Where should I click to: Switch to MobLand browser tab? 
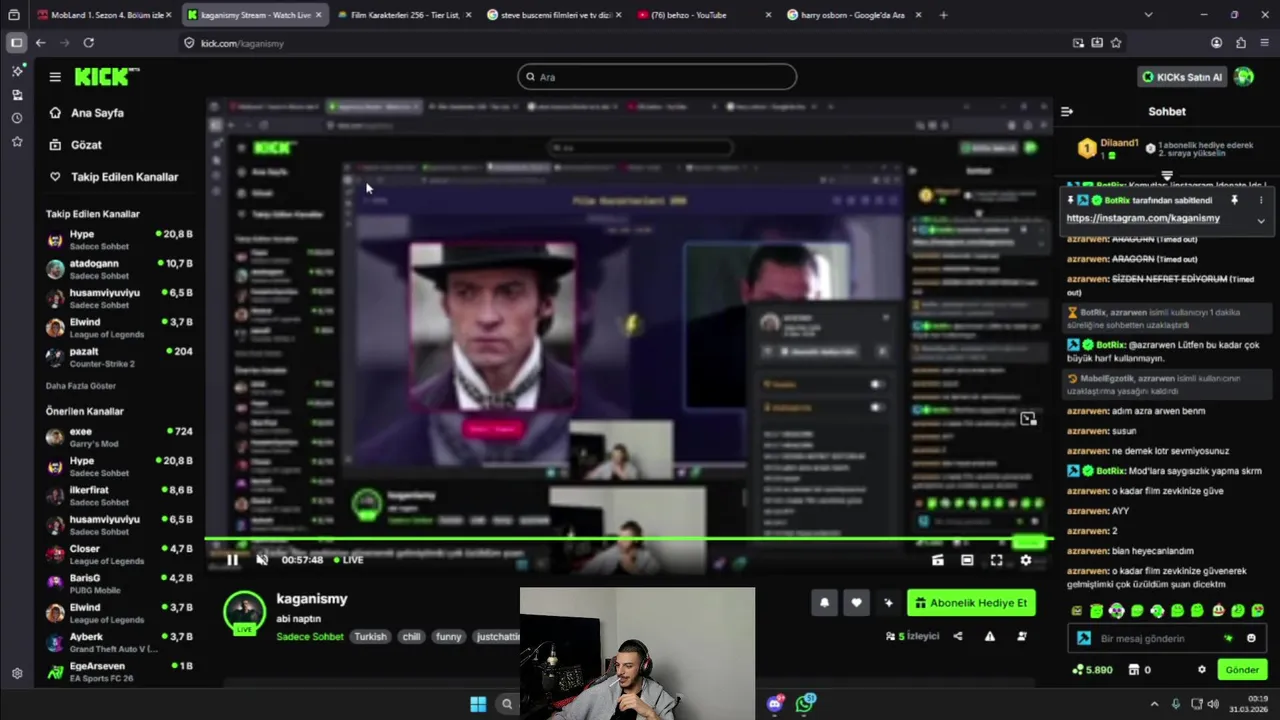104,15
